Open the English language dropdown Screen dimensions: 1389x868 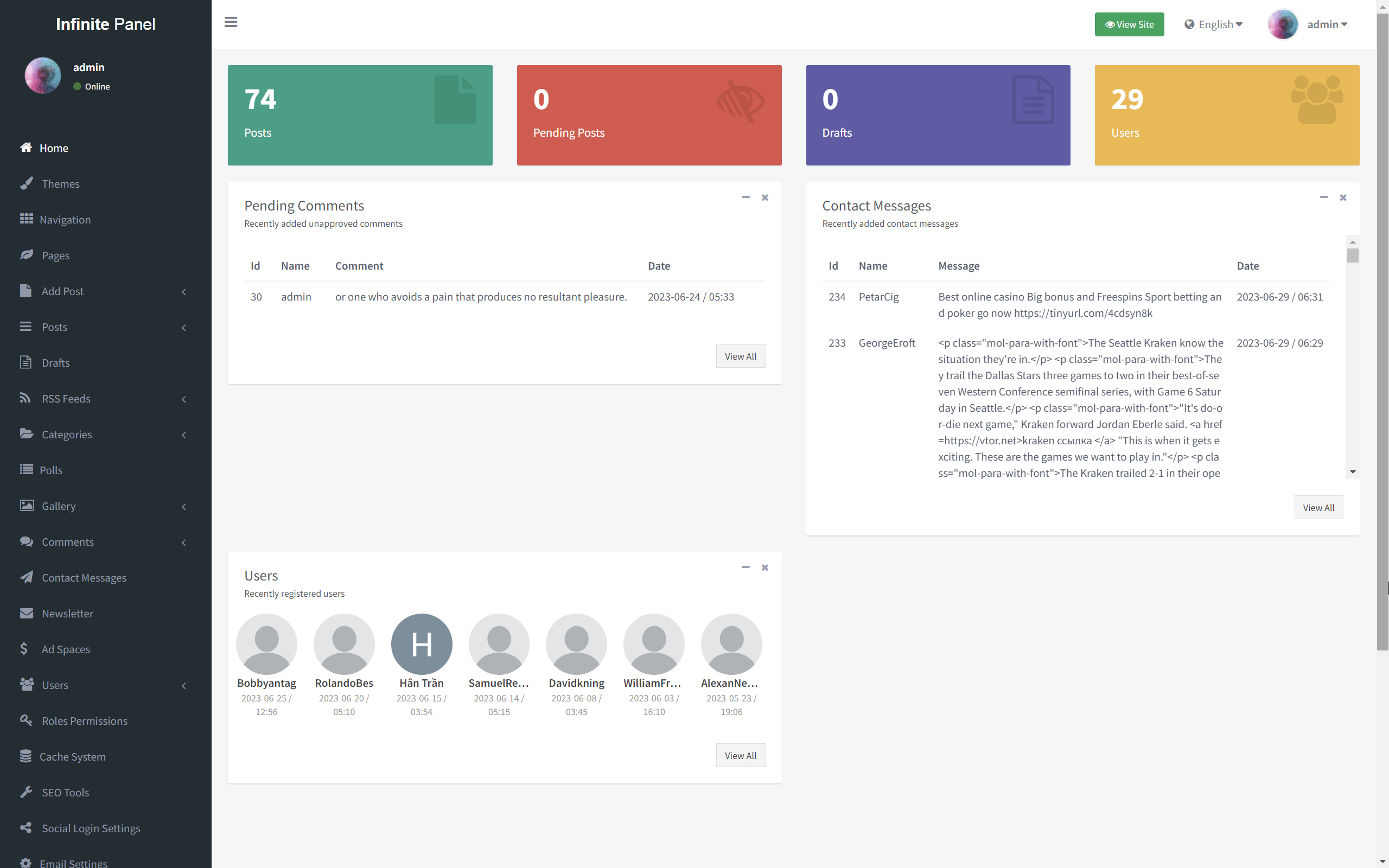(1214, 24)
